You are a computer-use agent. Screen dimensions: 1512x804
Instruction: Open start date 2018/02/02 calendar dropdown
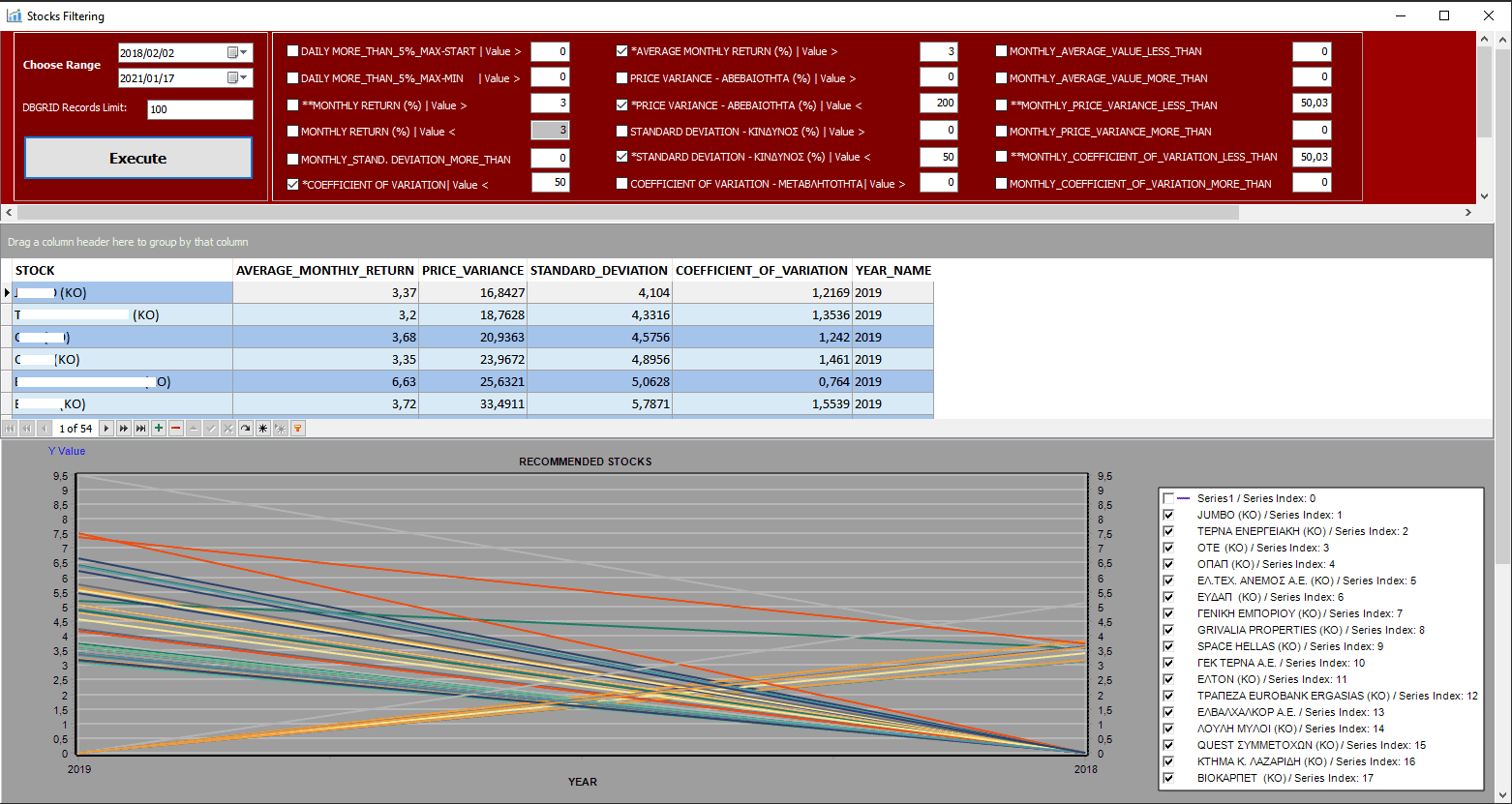click(x=238, y=52)
